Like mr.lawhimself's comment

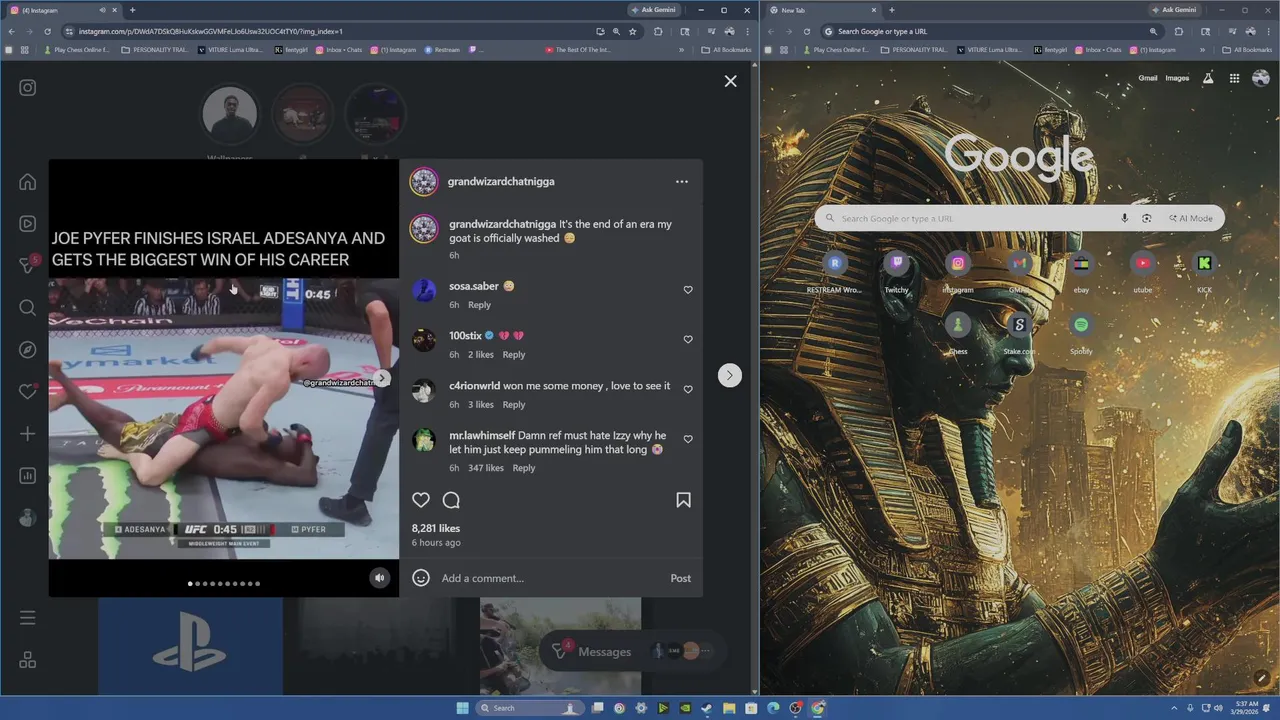point(688,439)
